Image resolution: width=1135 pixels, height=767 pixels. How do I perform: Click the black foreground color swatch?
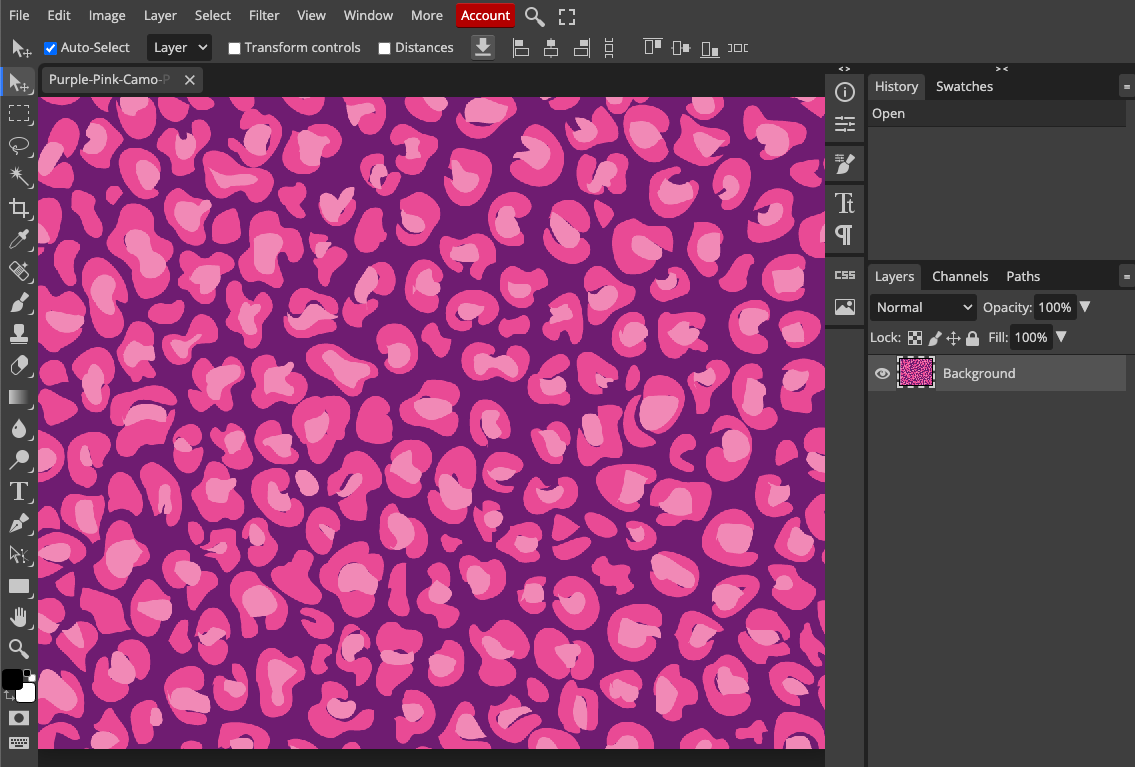[x=12, y=679]
